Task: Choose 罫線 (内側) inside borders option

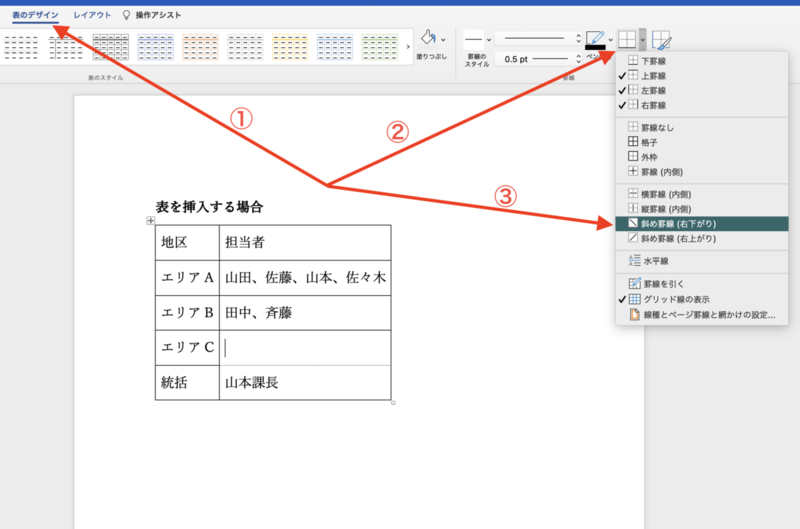Action: point(702,172)
